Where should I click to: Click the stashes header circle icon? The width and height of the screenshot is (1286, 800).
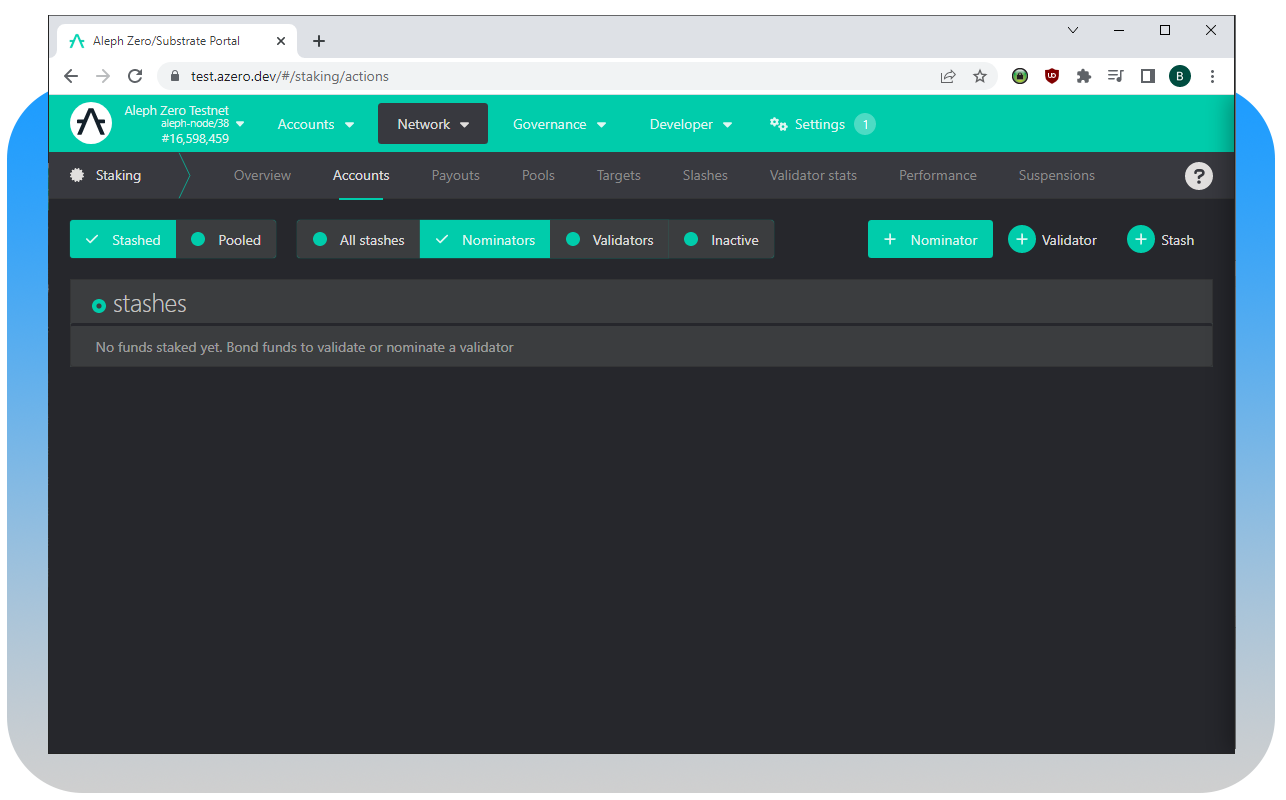click(x=99, y=306)
